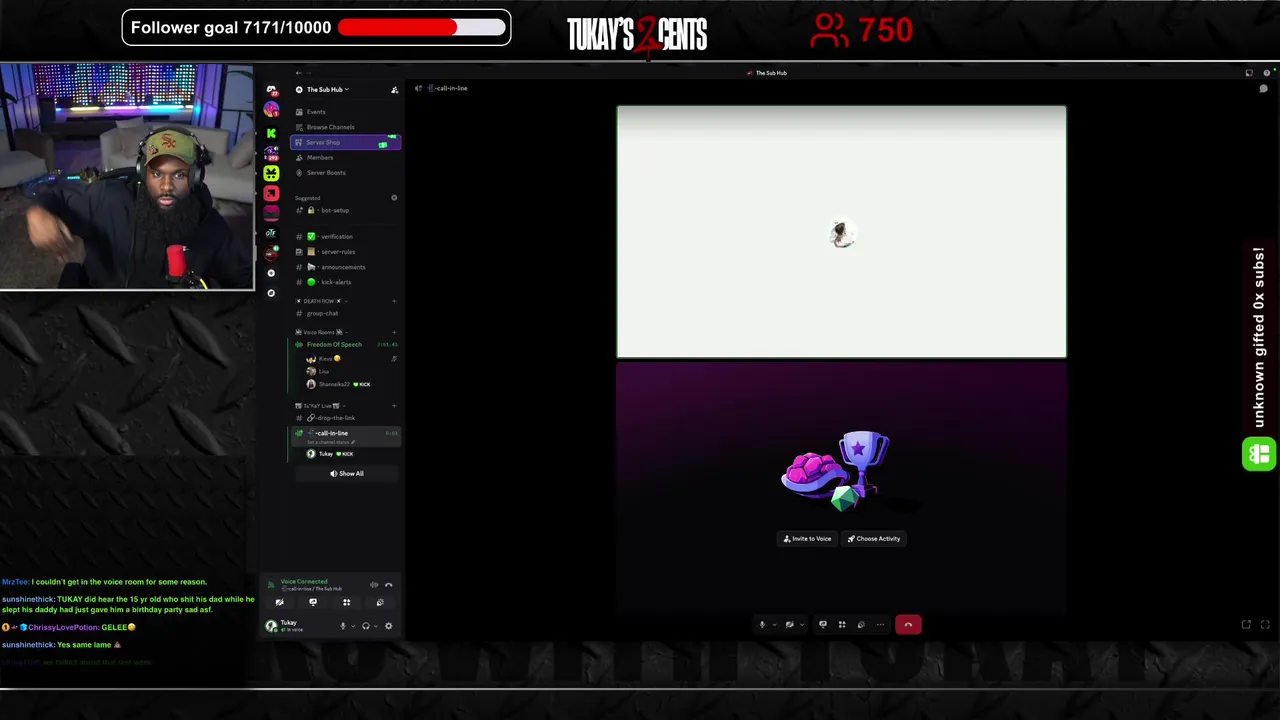Open the soundboard in the voice panel
The width and height of the screenshot is (1280, 720).
pyautogui.click(x=380, y=602)
